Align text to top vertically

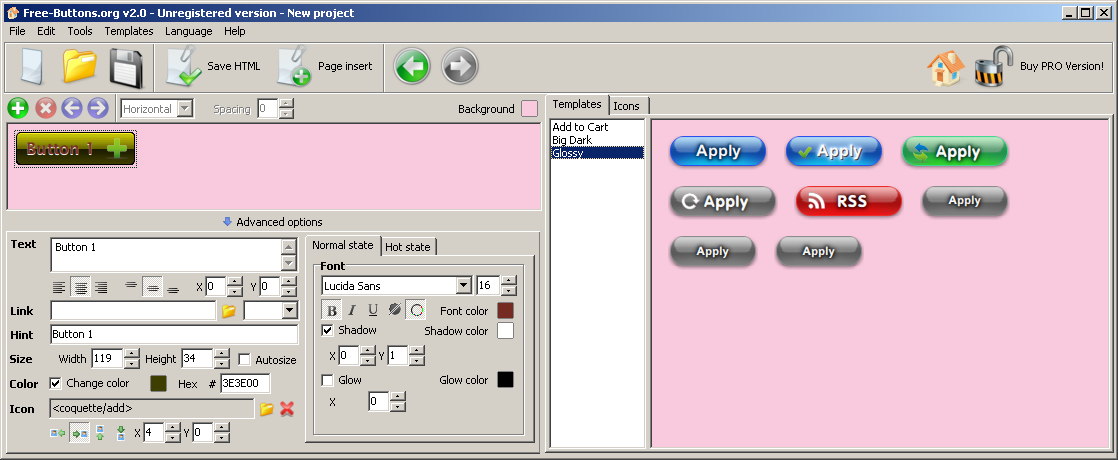coord(131,287)
